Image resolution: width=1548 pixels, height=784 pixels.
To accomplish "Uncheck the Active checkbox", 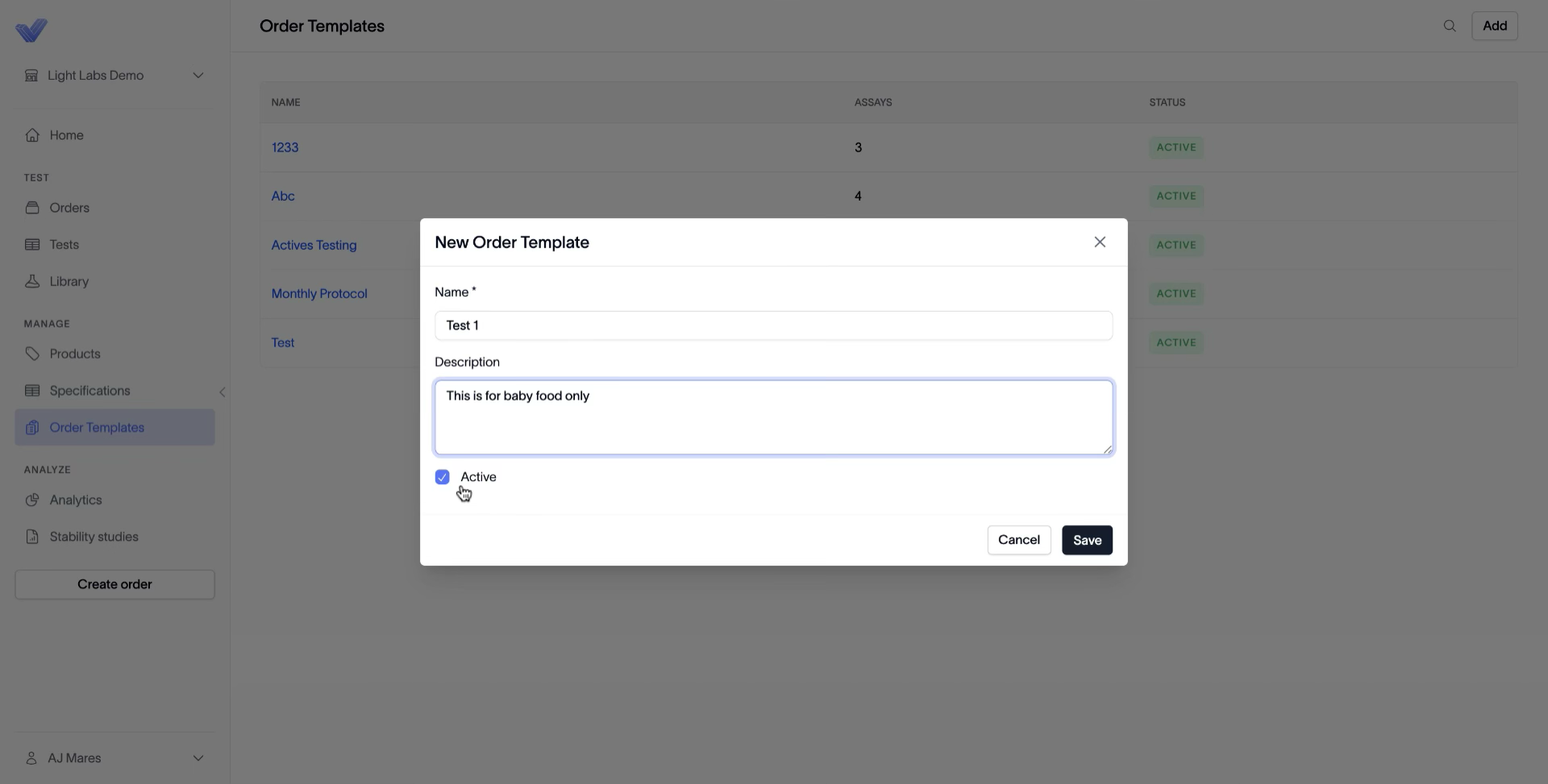I will (442, 477).
